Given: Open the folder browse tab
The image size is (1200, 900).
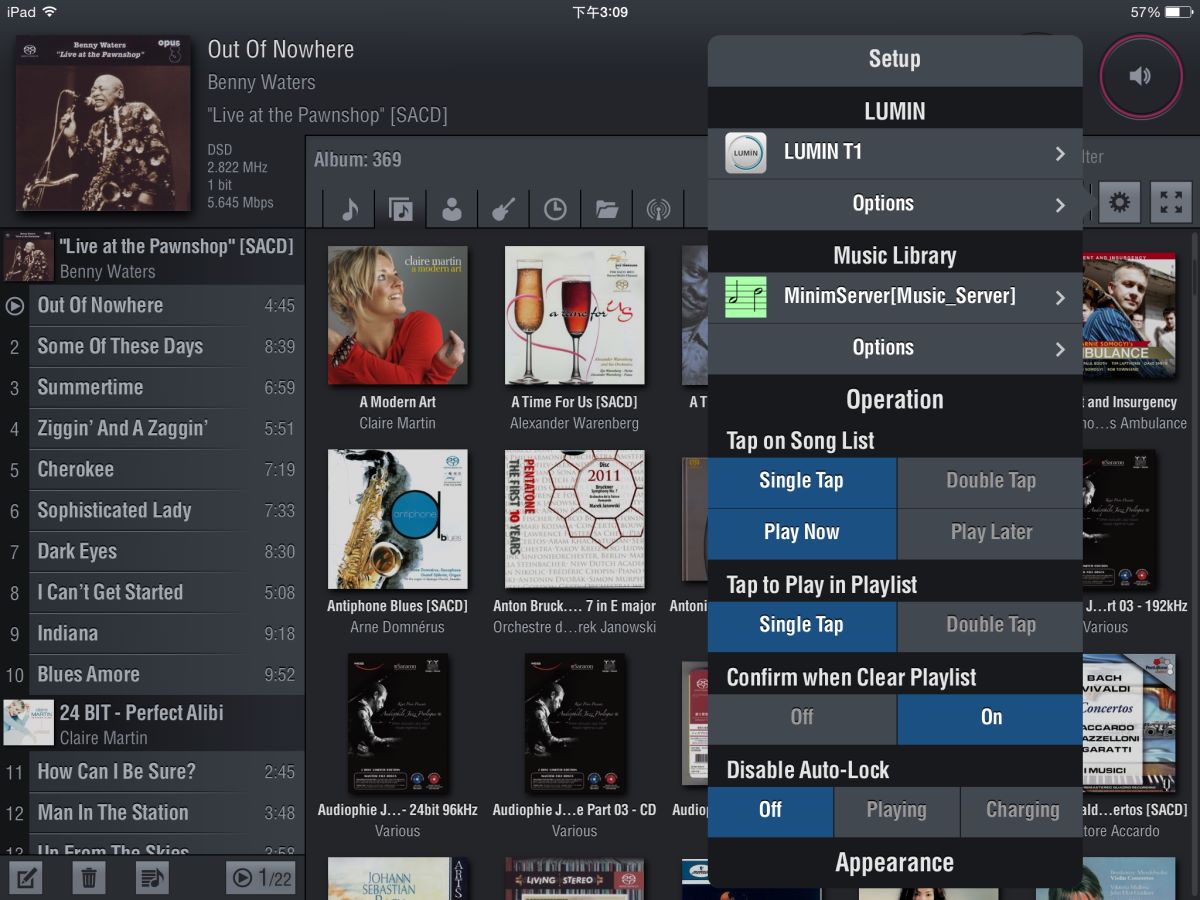Looking at the screenshot, I should [607, 208].
